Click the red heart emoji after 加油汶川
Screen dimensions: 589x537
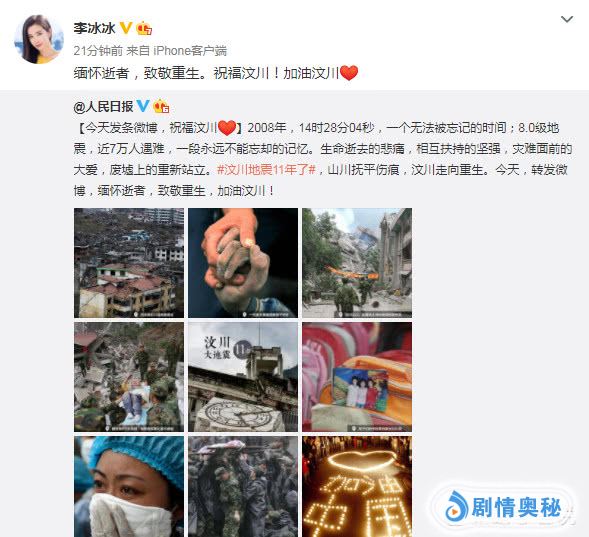point(349,73)
